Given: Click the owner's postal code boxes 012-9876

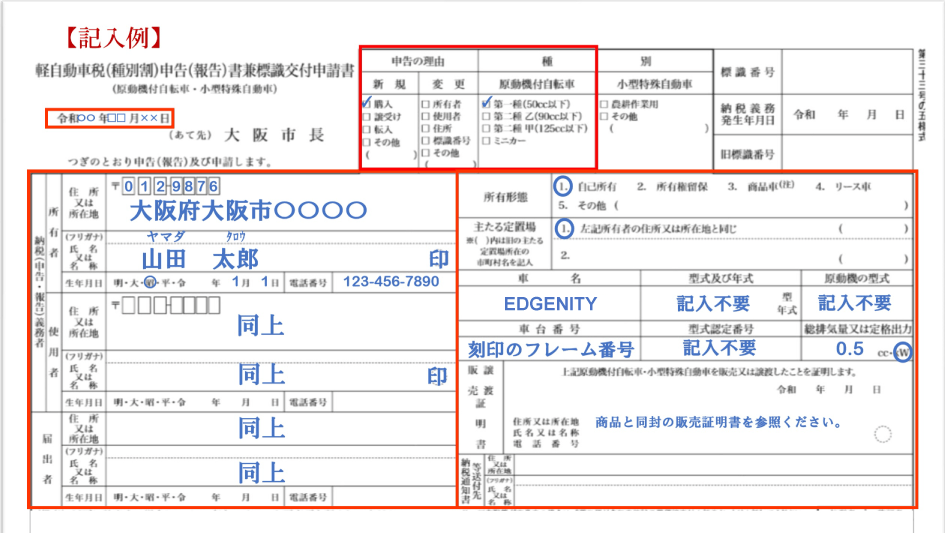Looking at the screenshot, I should pos(170,186).
